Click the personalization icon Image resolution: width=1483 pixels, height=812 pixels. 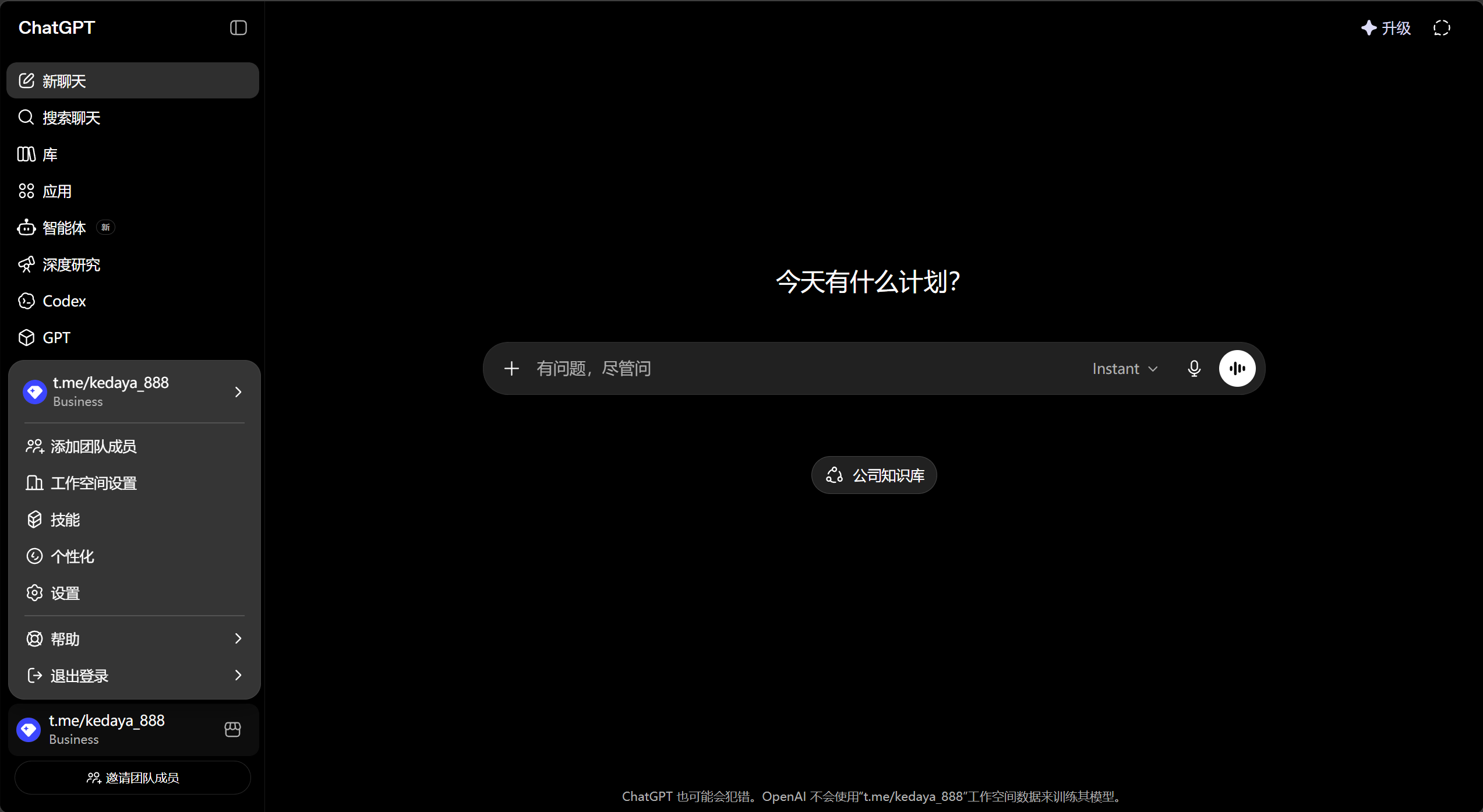pyautogui.click(x=34, y=556)
